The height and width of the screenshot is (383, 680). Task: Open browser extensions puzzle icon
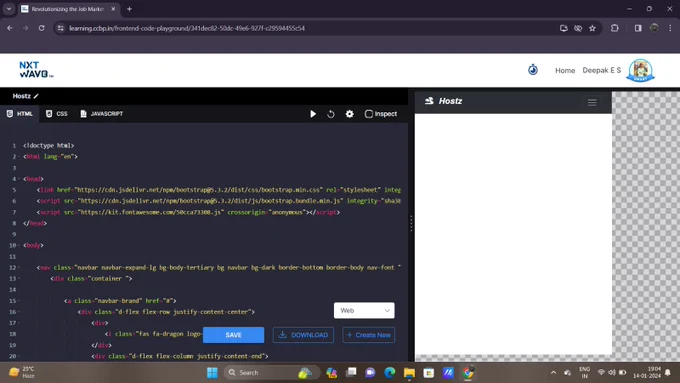click(615, 28)
